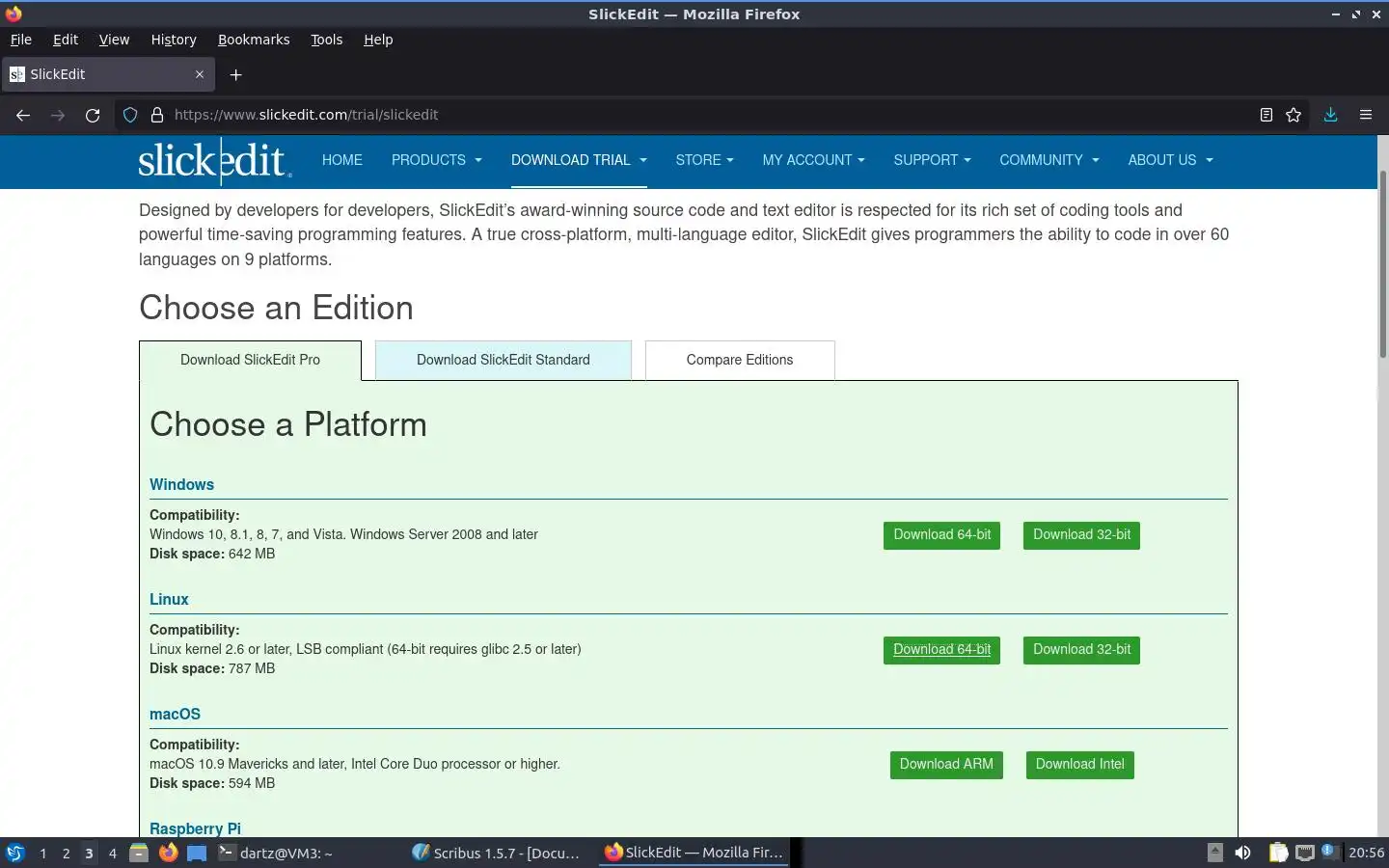
Task: Select the Download SlickEdit Standard tab
Action: click(x=504, y=360)
